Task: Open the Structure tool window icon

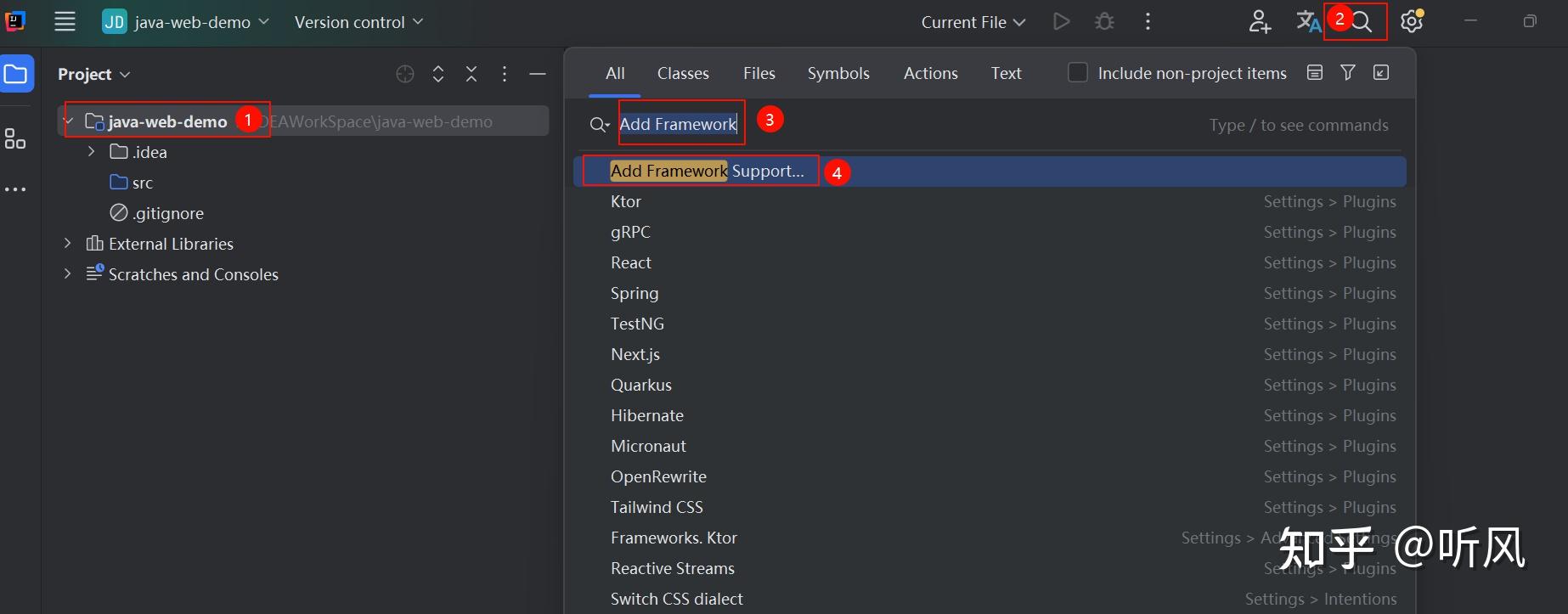Action: tap(15, 138)
